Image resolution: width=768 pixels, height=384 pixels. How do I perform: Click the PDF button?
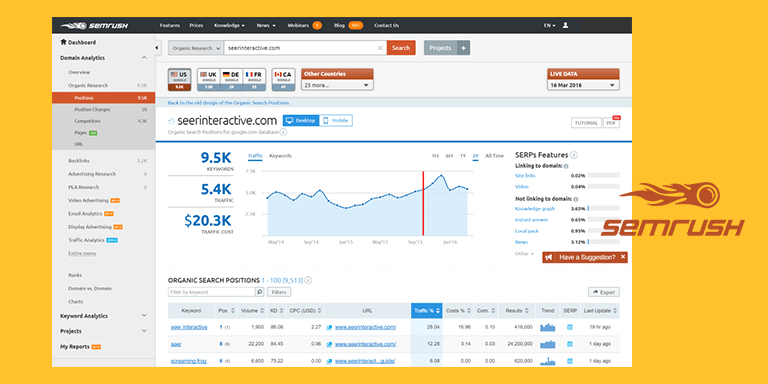tap(611, 123)
